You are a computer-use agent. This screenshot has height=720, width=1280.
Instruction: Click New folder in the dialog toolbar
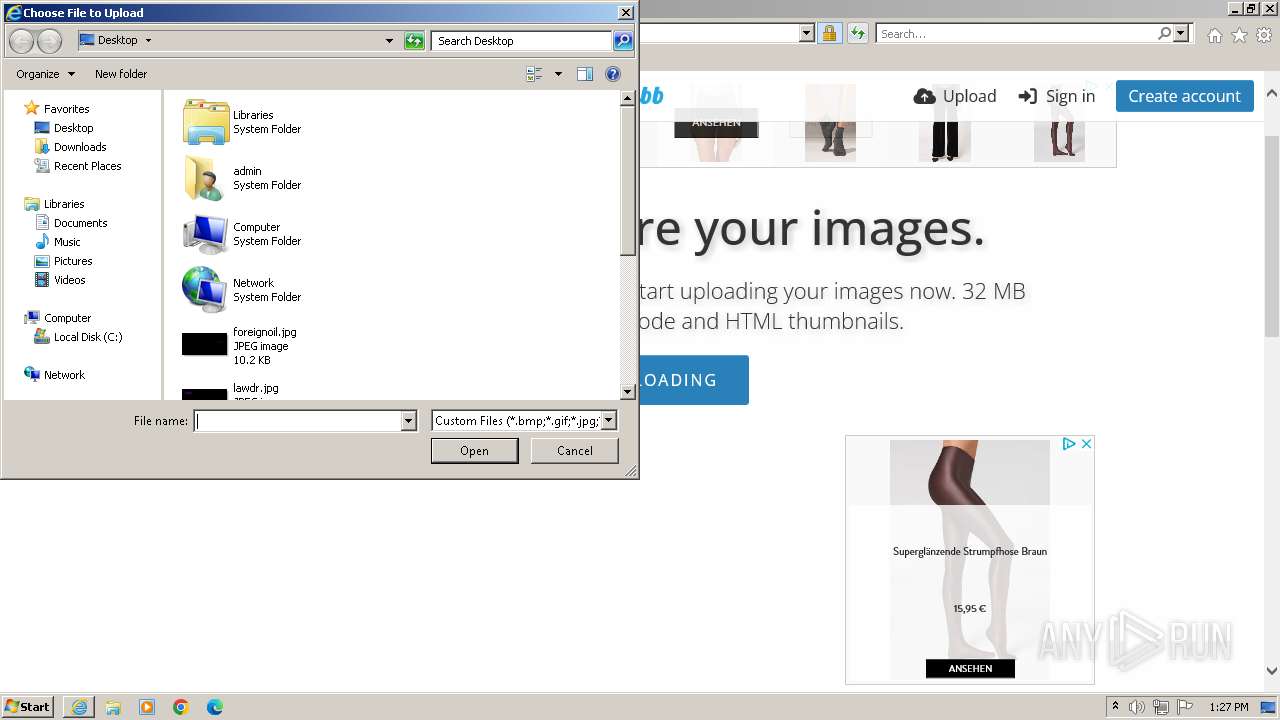(x=121, y=74)
